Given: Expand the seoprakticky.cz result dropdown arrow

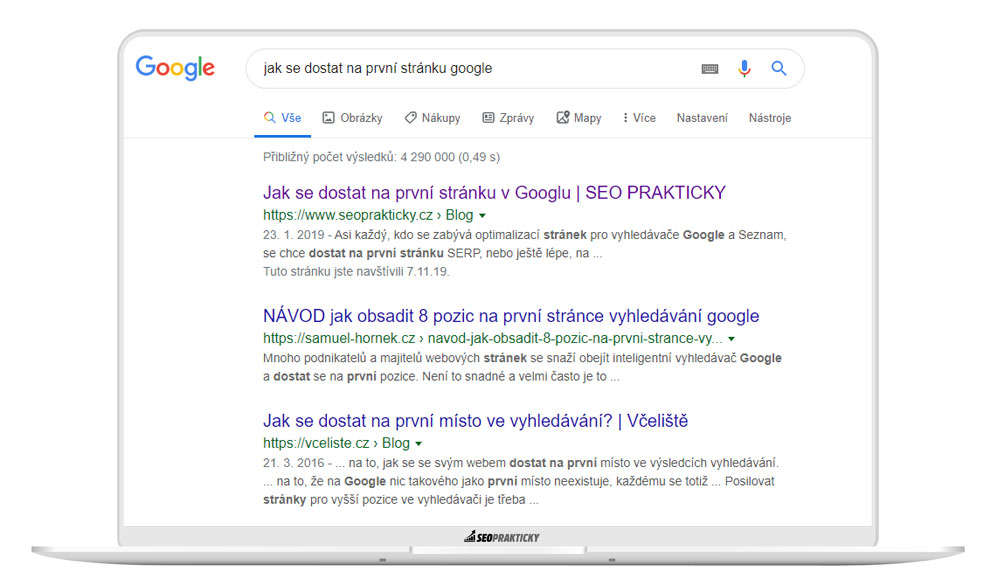Looking at the screenshot, I should click(482, 216).
